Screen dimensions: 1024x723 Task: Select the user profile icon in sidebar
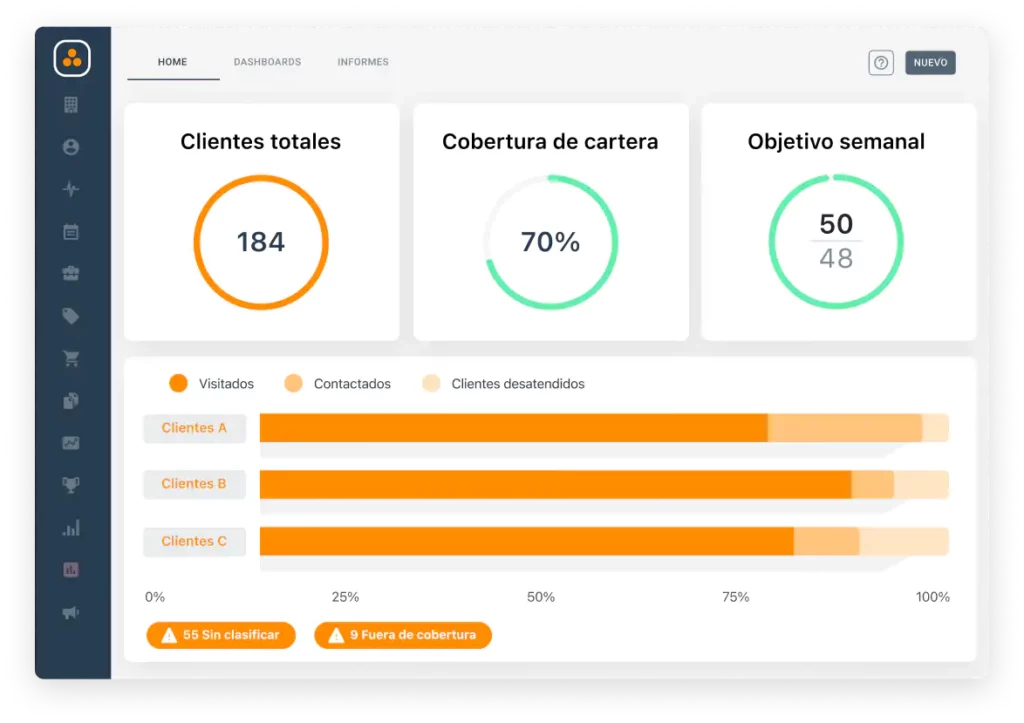pyautogui.click(x=70, y=146)
